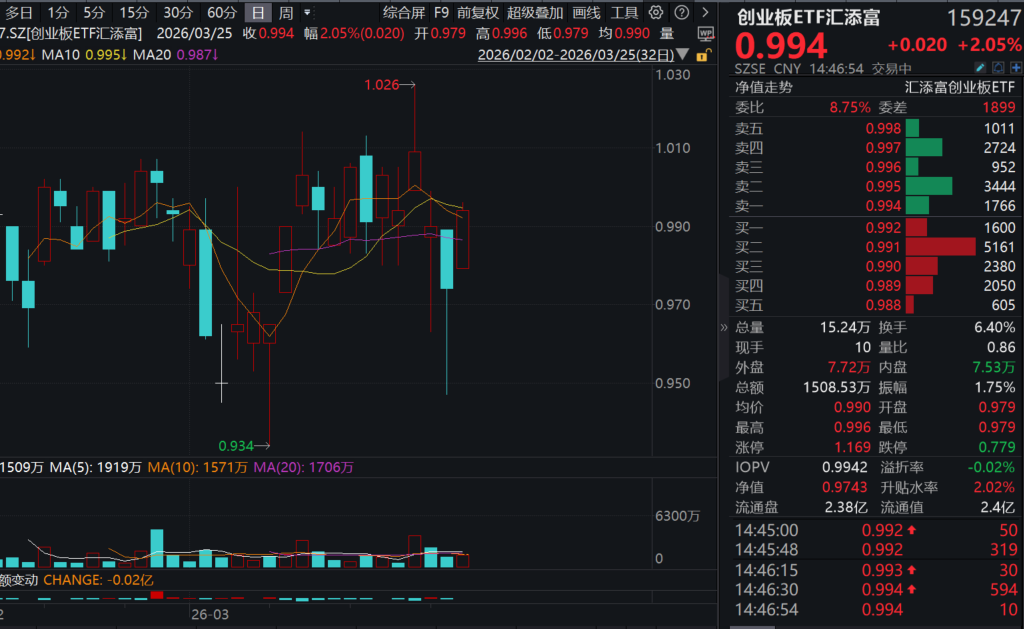Open 净值走势 net value trend link
The height and width of the screenshot is (629, 1024).
(764, 87)
